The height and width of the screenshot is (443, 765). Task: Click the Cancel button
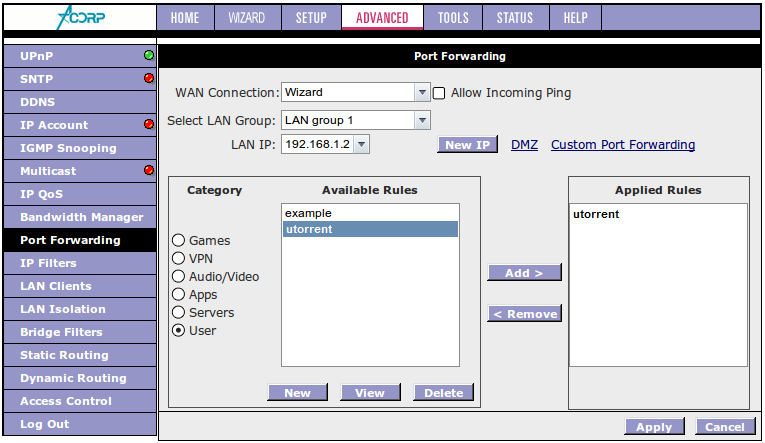tap(725, 427)
